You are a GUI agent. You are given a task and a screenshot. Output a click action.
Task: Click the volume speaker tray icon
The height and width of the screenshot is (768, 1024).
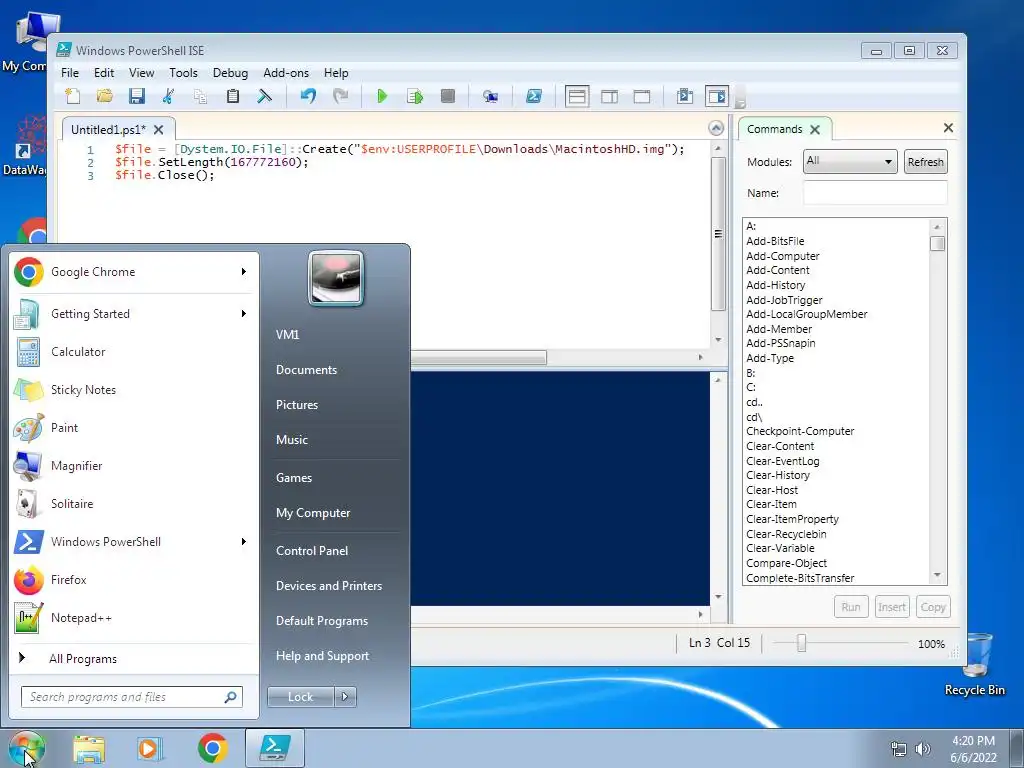click(x=922, y=749)
